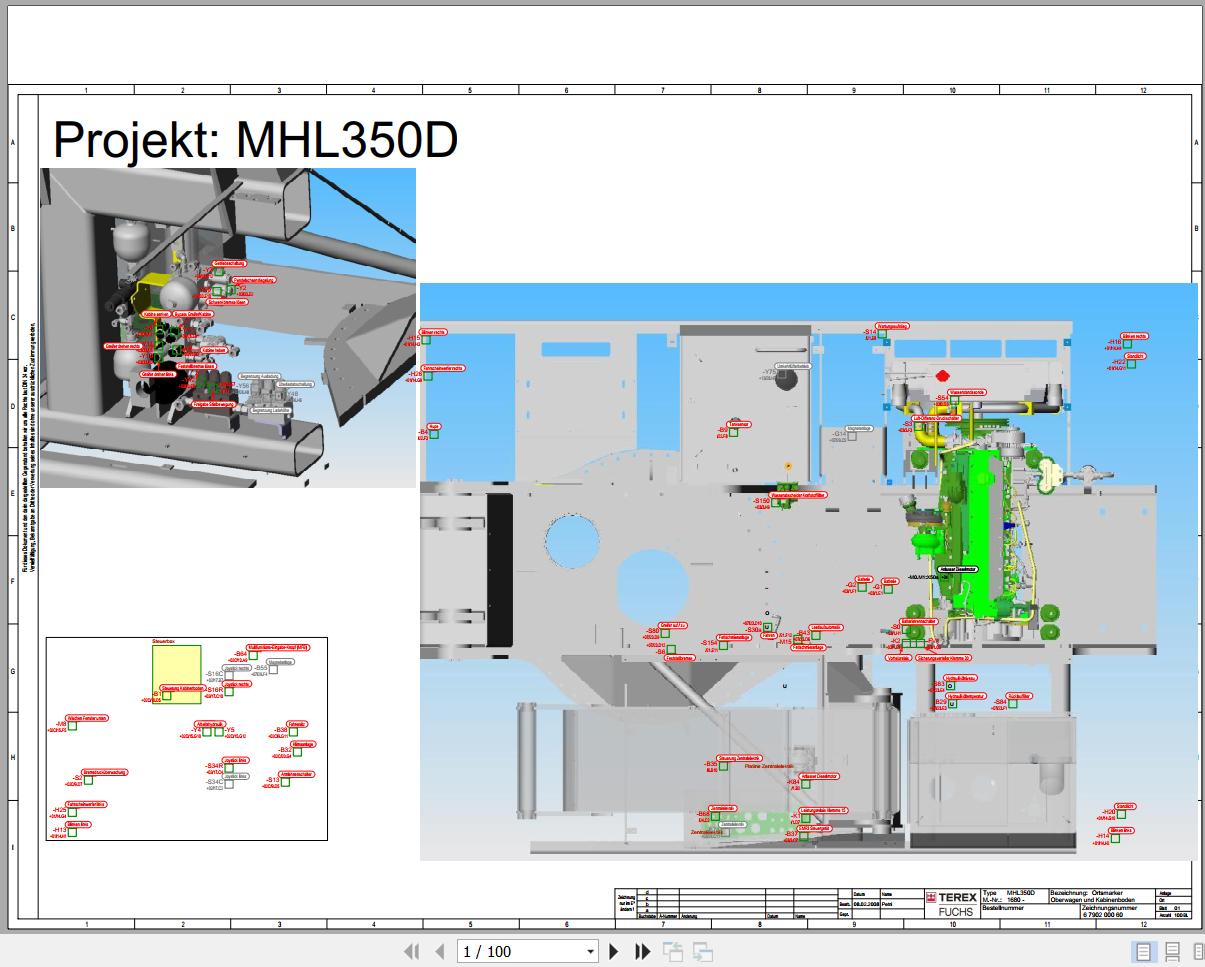Click the -H20 marker at the lower right
Viewport: 1205px width, 967px height.
click(1121, 815)
